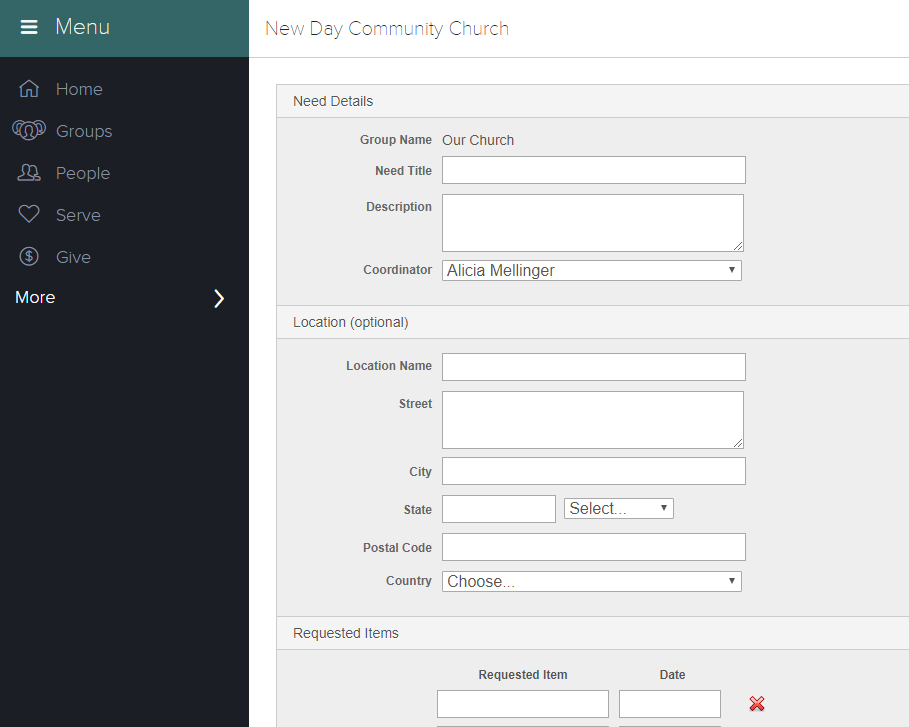Expand More with chevron arrow

pos(219,298)
